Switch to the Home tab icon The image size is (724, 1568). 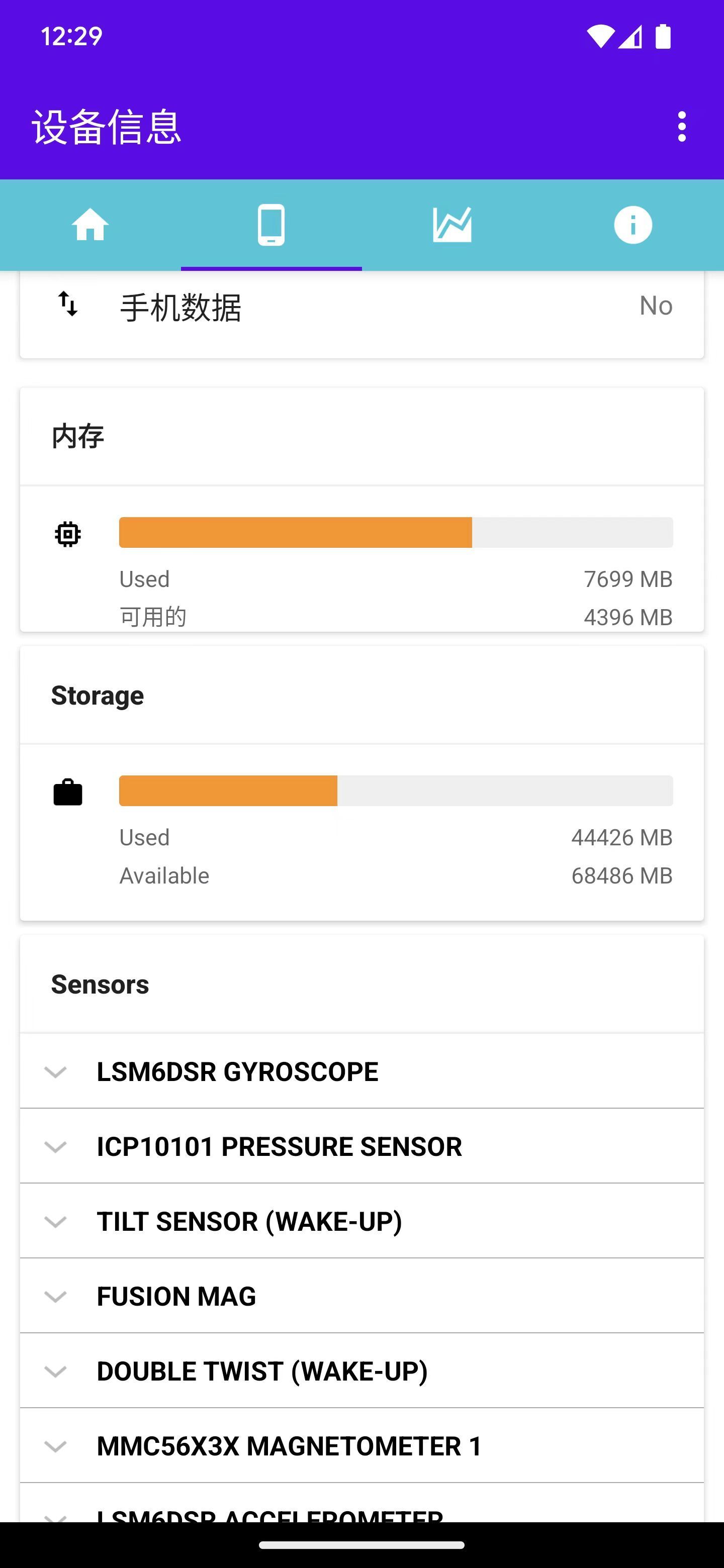coord(90,225)
